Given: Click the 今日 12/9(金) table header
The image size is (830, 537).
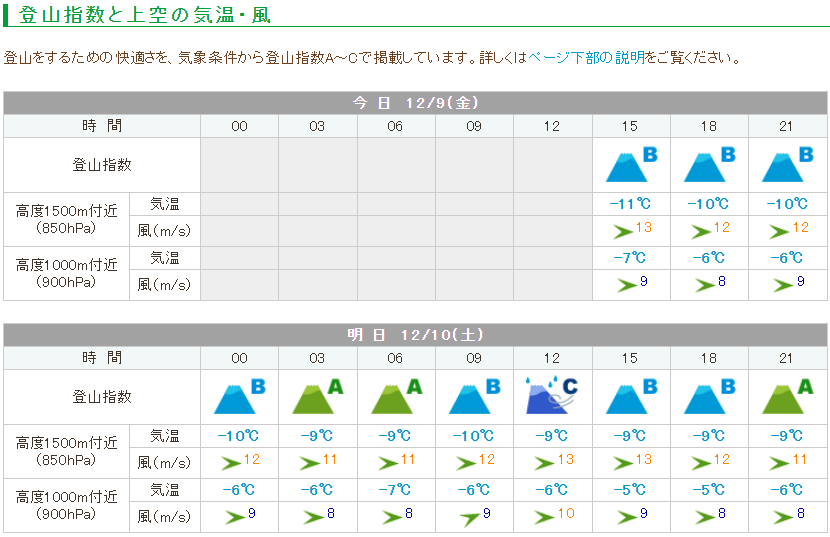Looking at the screenshot, I should [415, 103].
